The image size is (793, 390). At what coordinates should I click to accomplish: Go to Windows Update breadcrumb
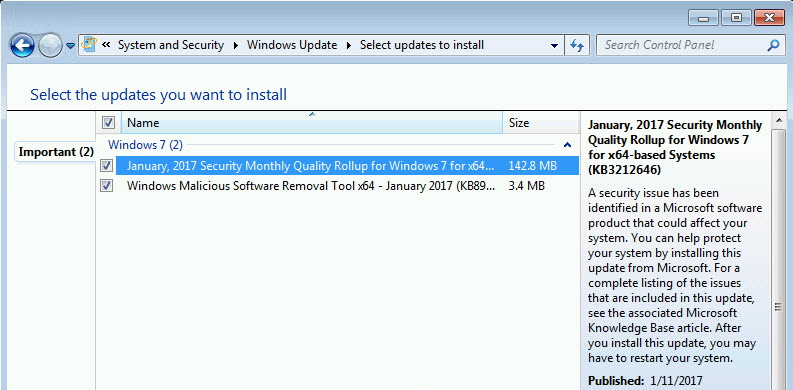click(292, 45)
